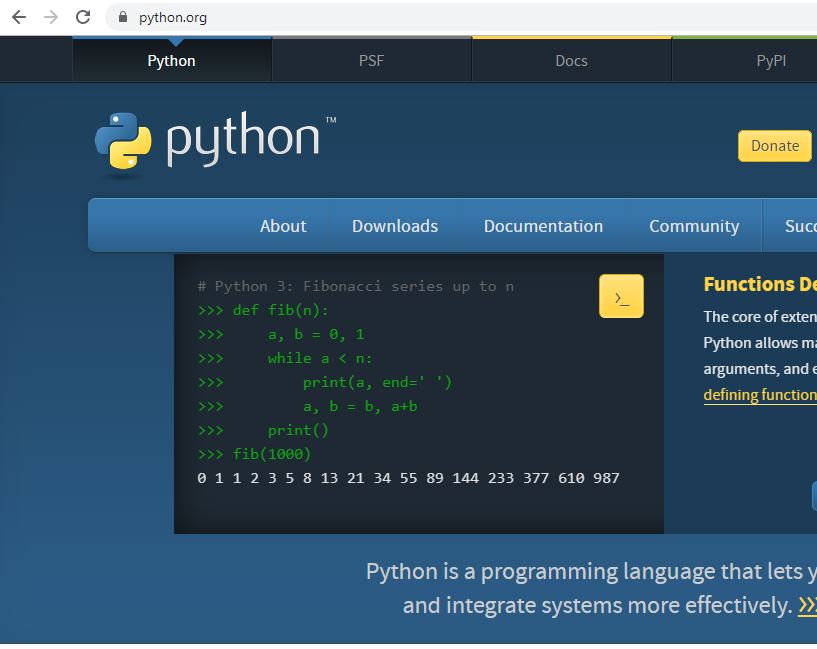The image size is (817, 649).
Task: Open the Downloads menu
Action: 395,226
